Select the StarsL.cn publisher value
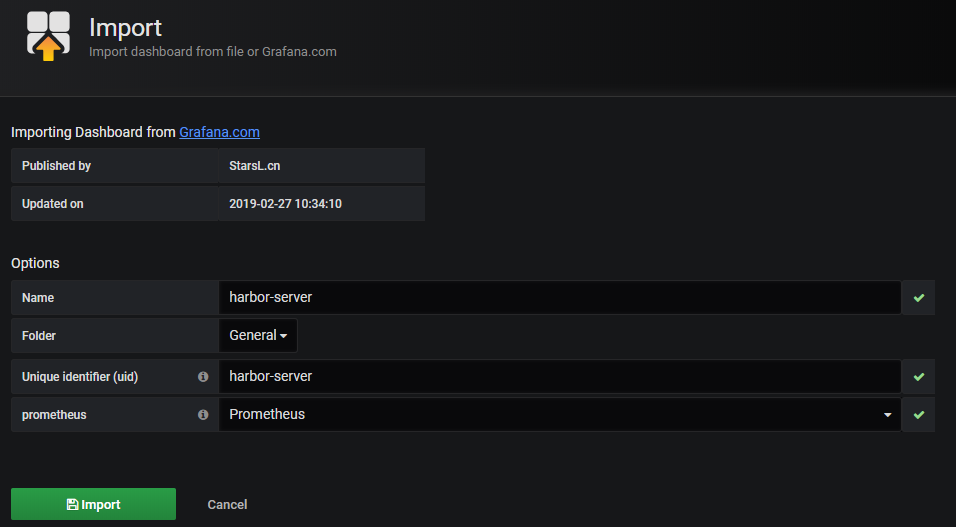Screen dimensions: 956x527 pyautogui.click(x=255, y=166)
